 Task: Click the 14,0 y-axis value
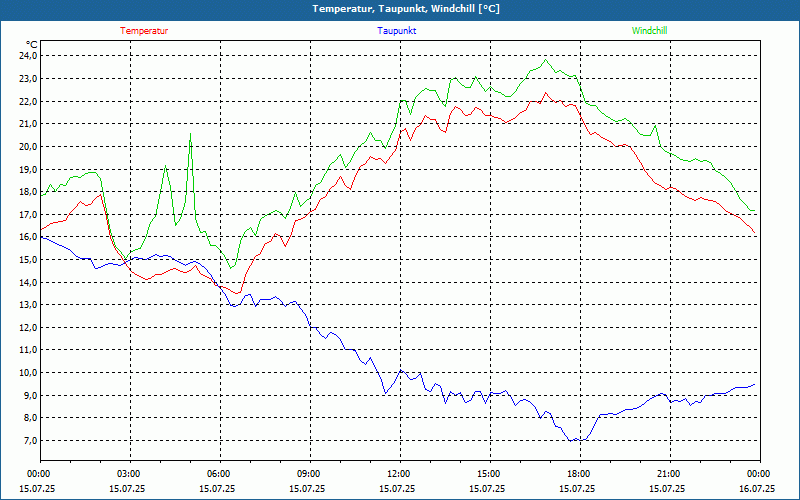tap(29, 282)
